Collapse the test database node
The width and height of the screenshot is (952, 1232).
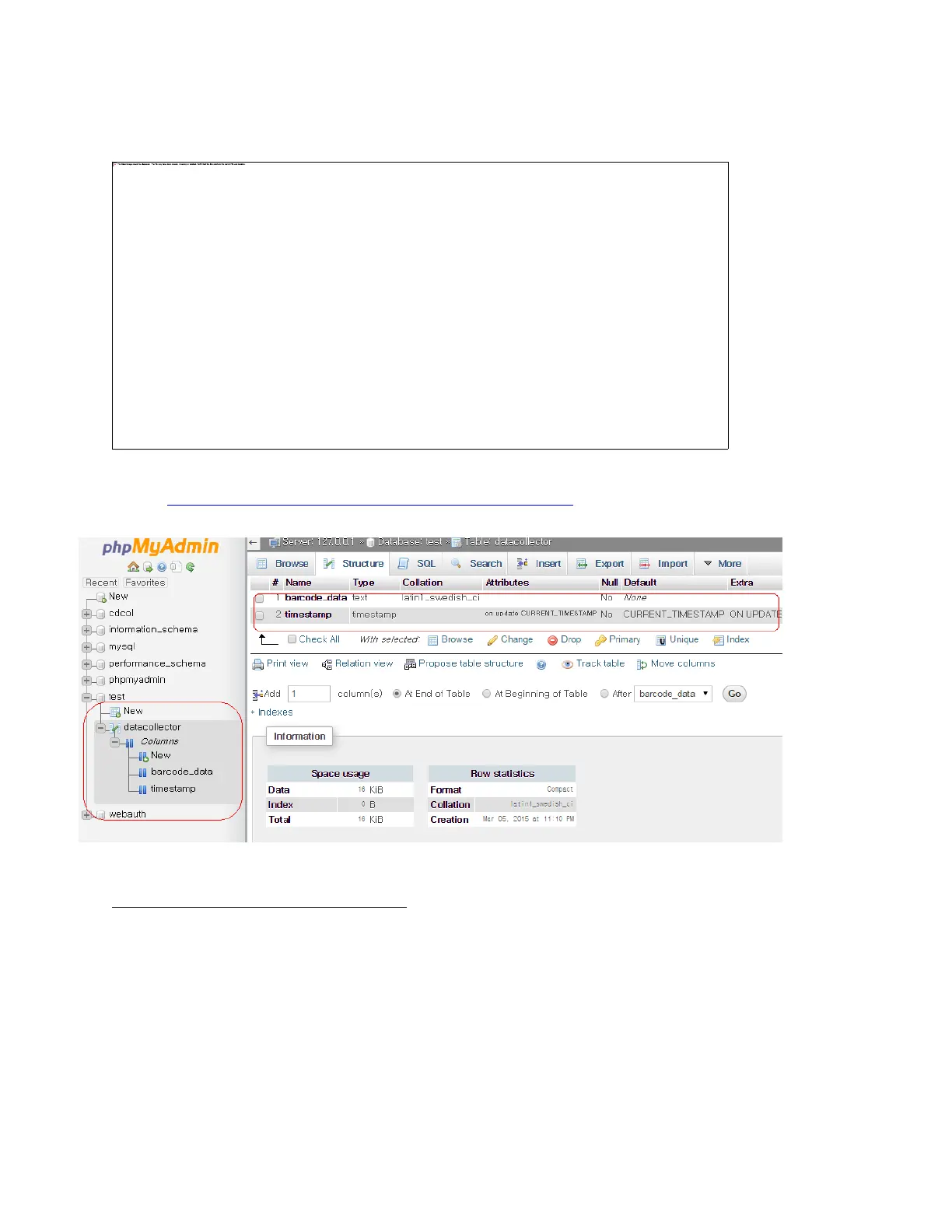(86, 698)
